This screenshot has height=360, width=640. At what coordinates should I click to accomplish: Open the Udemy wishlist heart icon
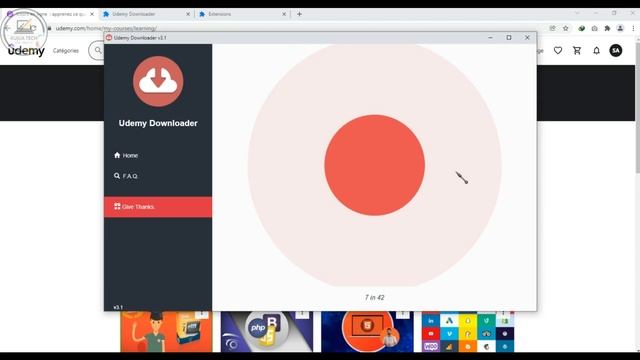click(558, 50)
